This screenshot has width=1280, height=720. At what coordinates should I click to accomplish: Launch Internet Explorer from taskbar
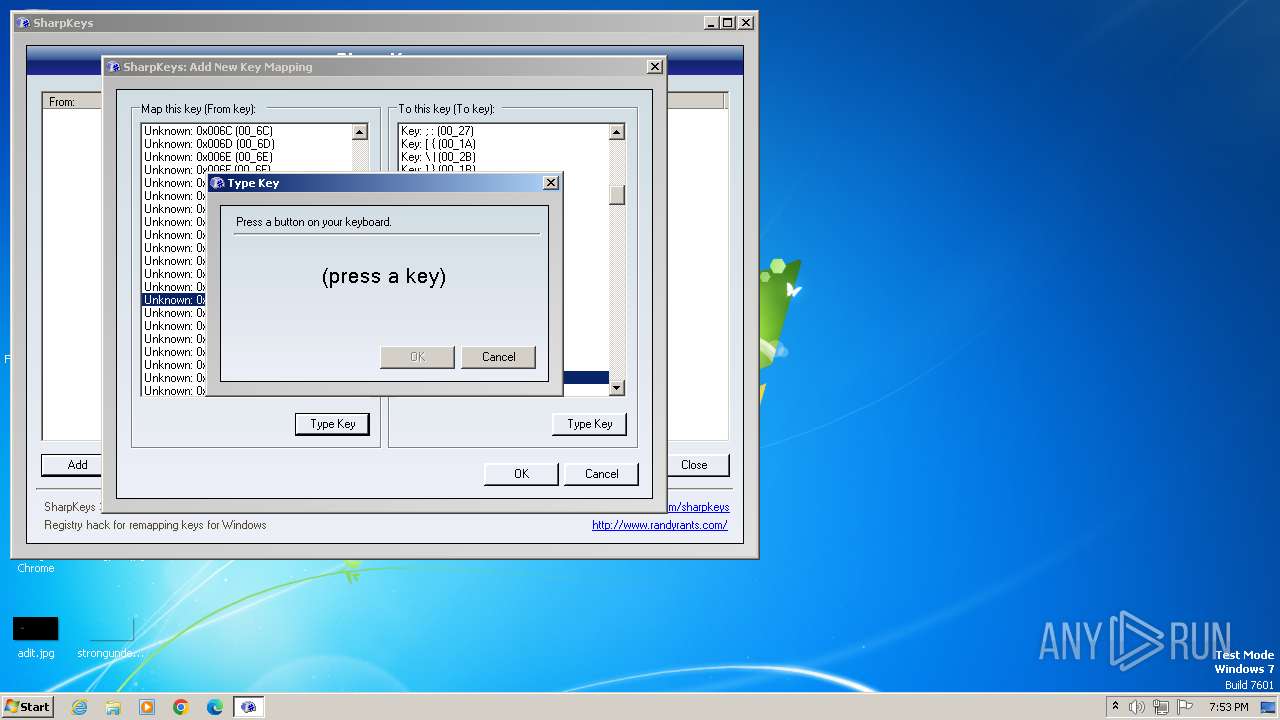(79, 707)
